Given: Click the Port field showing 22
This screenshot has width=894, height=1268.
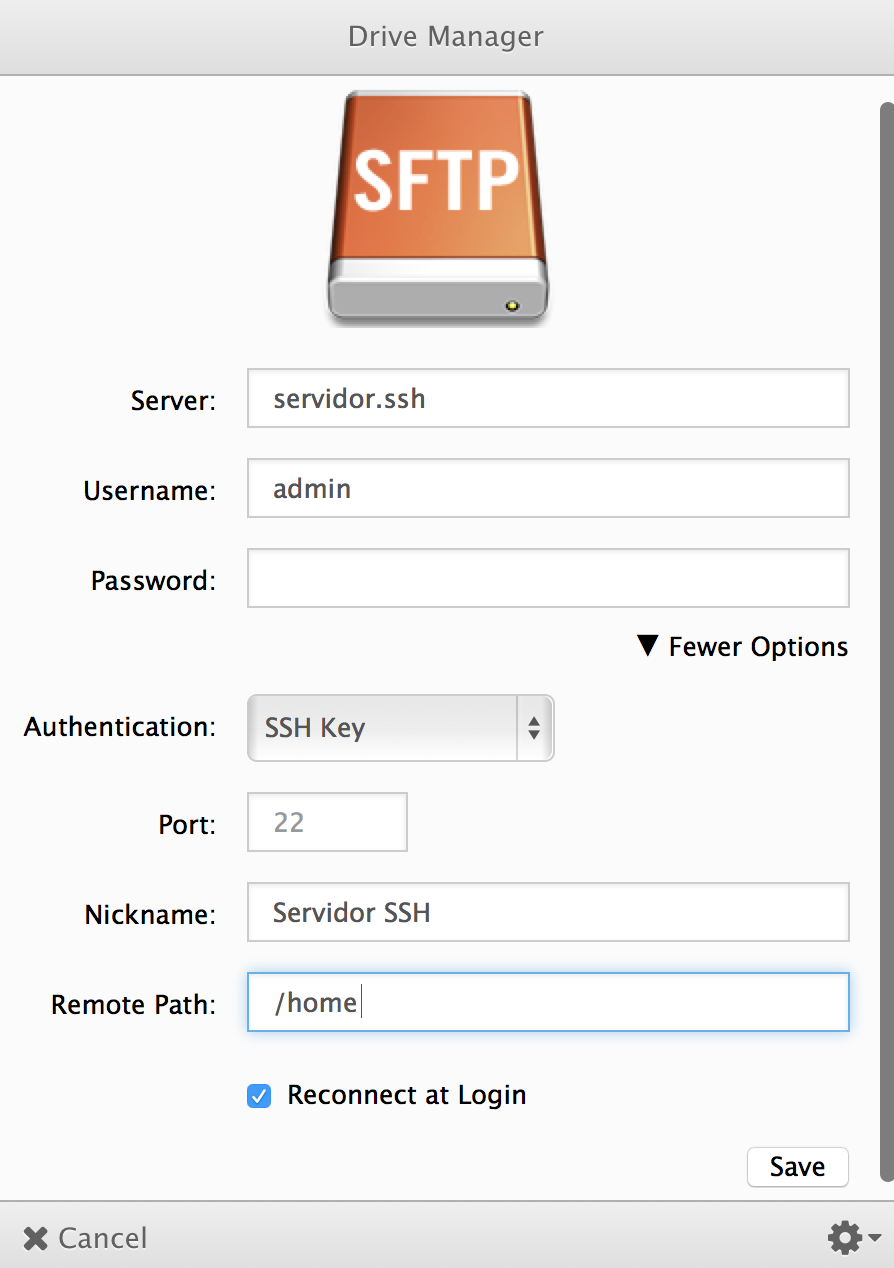Looking at the screenshot, I should [x=327, y=822].
